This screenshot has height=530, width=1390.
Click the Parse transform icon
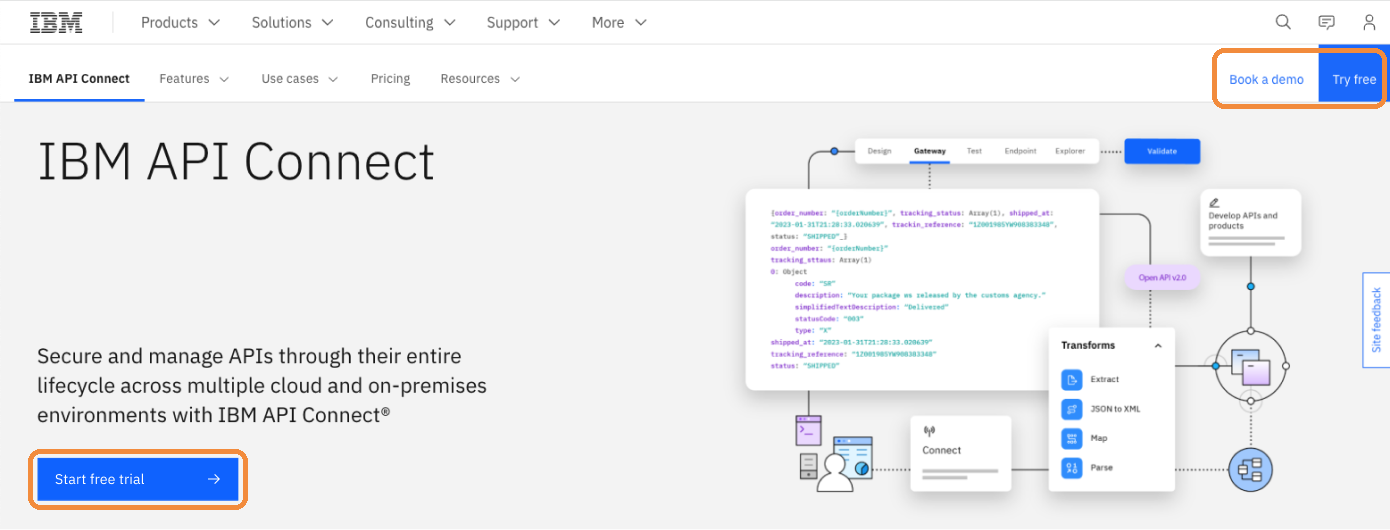point(1072,467)
